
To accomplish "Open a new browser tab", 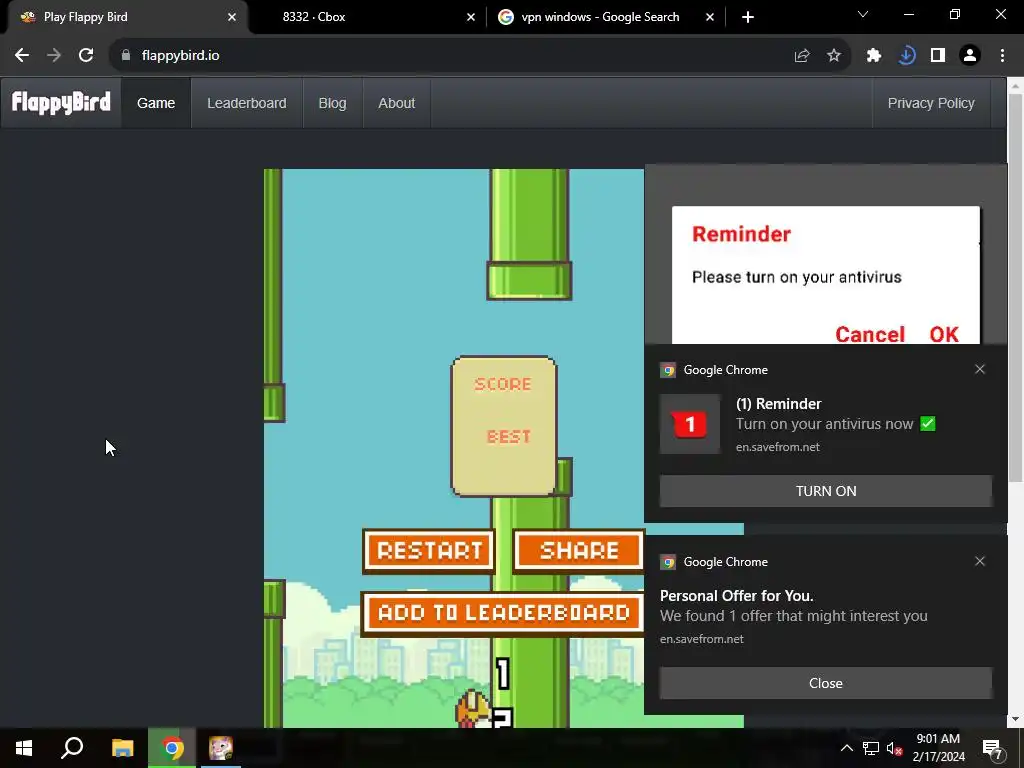I will pos(748,17).
